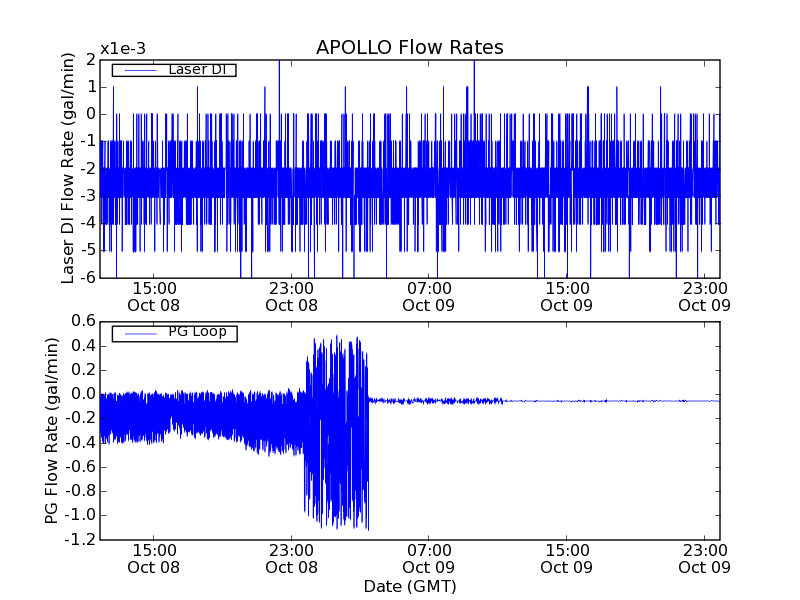Click the 0.6 tick on the PG plot axis
This screenshot has width=800, height=600.
(82, 321)
